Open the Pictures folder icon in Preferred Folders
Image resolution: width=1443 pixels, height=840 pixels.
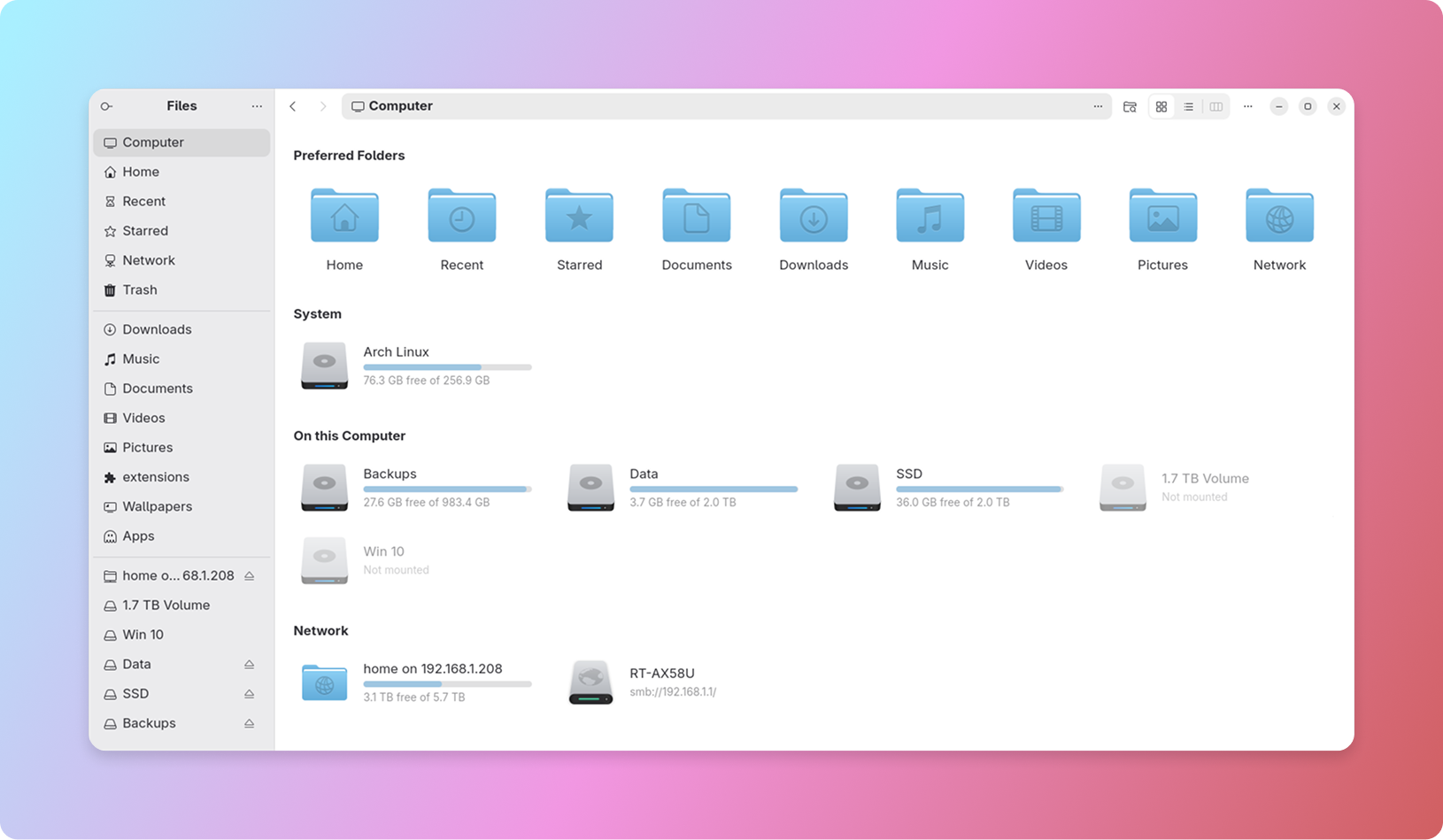[x=1162, y=215]
